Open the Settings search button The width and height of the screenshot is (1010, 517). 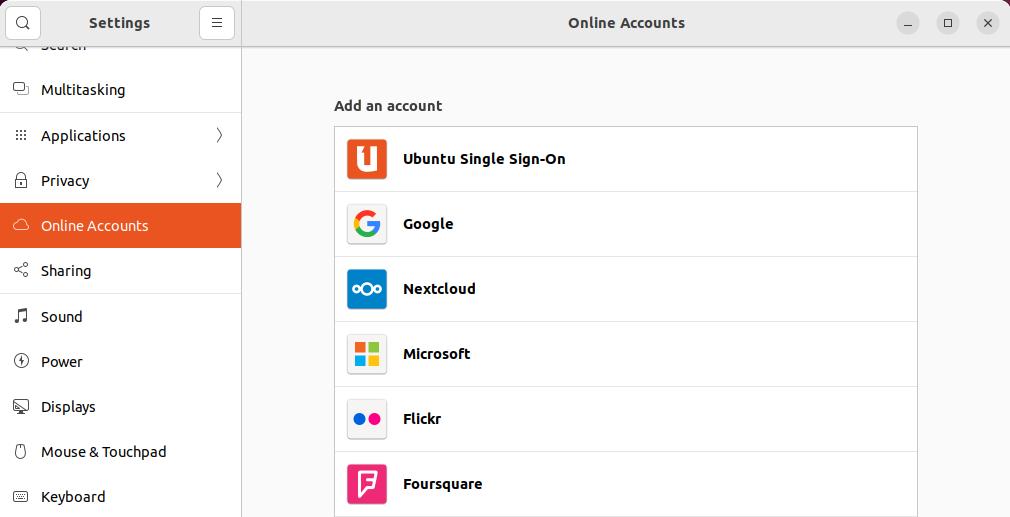click(23, 23)
